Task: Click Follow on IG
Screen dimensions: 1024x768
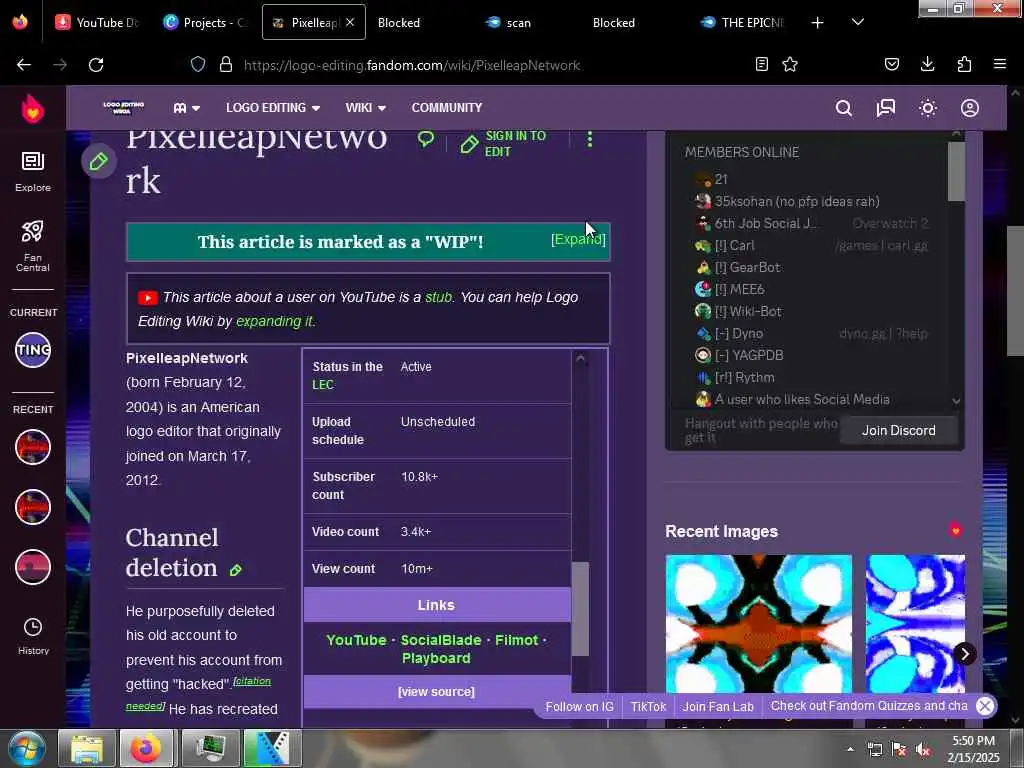Action: [579, 707]
